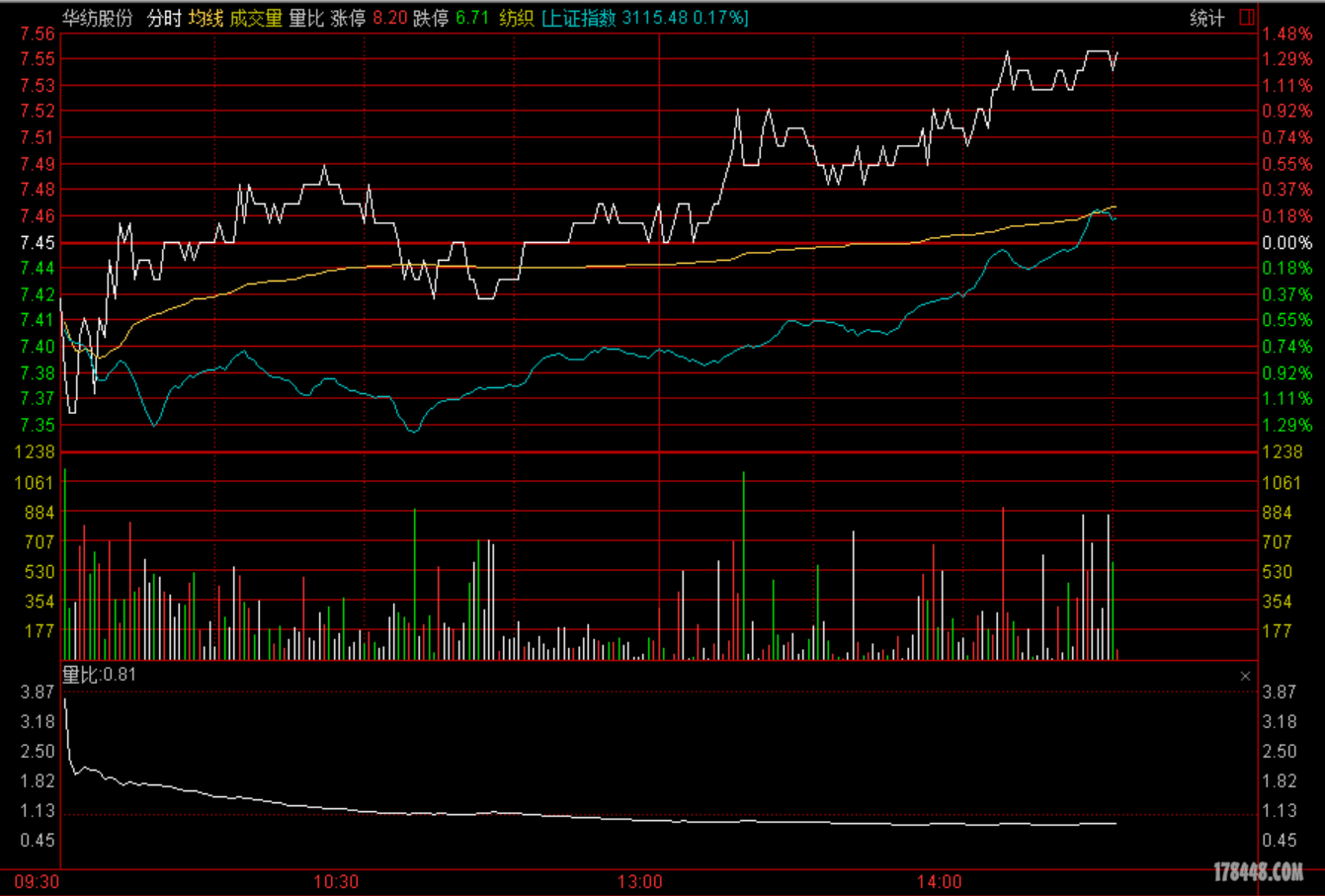Click the 0.00% right axis label
This screenshot has height=896, width=1325.
[1287, 243]
